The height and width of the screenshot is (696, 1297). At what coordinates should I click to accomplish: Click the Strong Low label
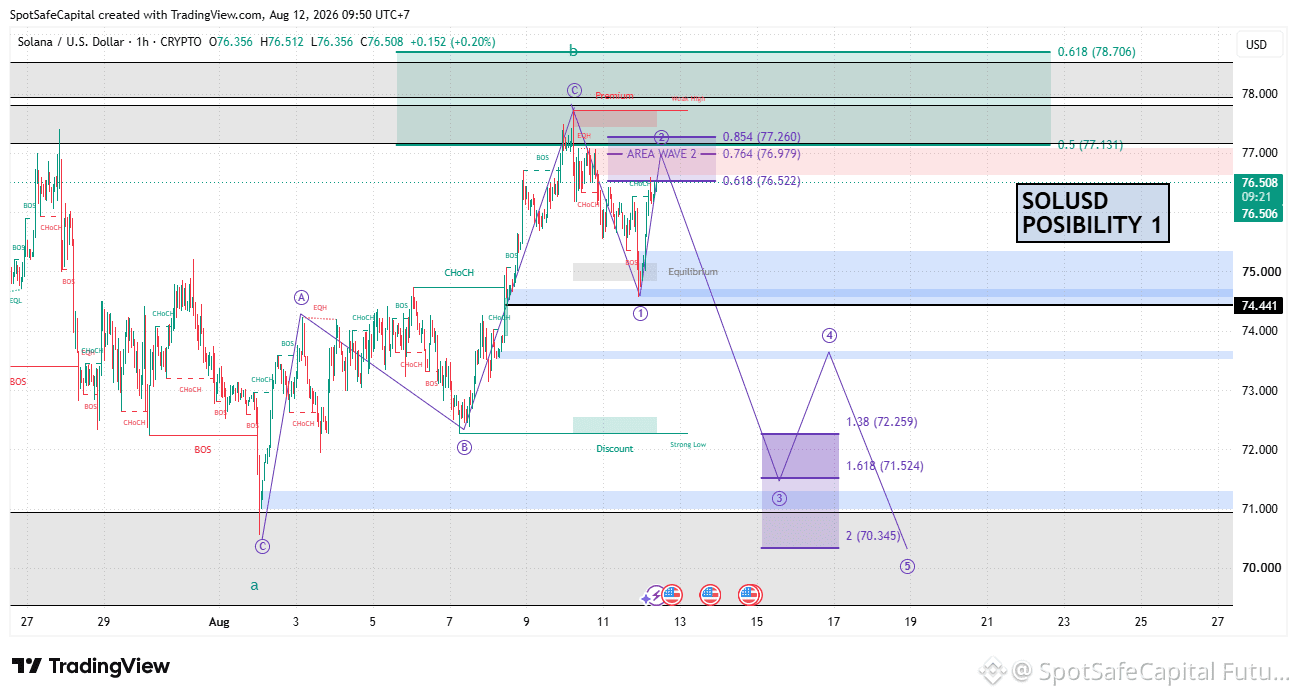click(x=688, y=444)
